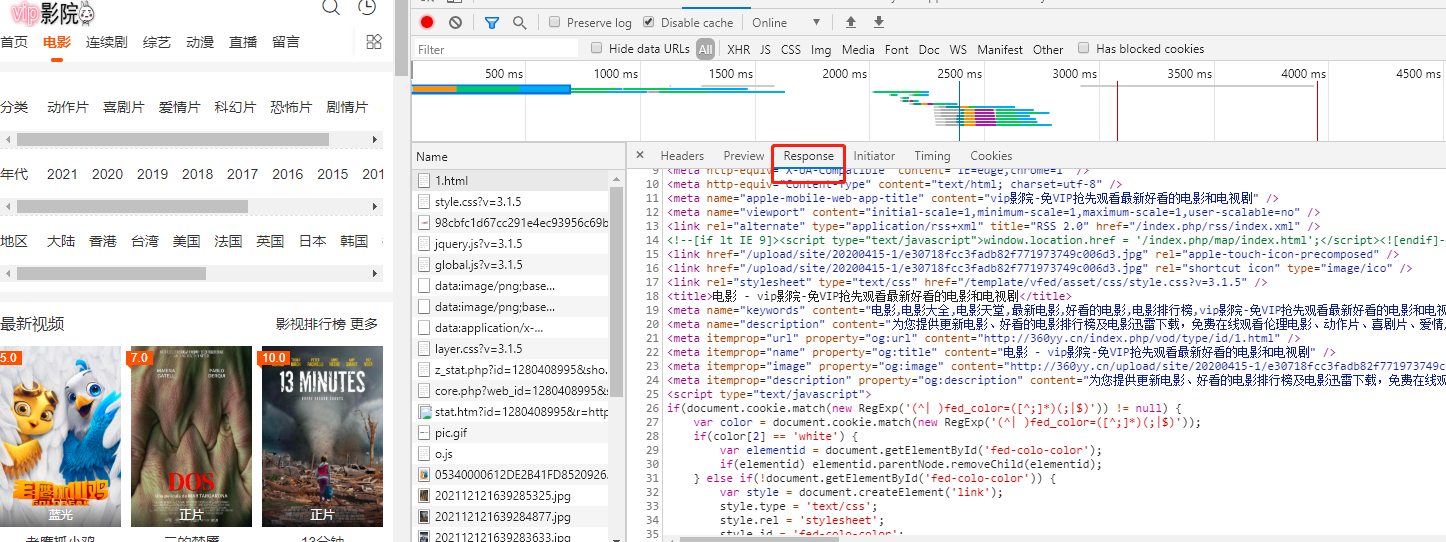Filter requests by Doc
Viewport: 1446px width, 542px height.
click(x=929, y=49)
